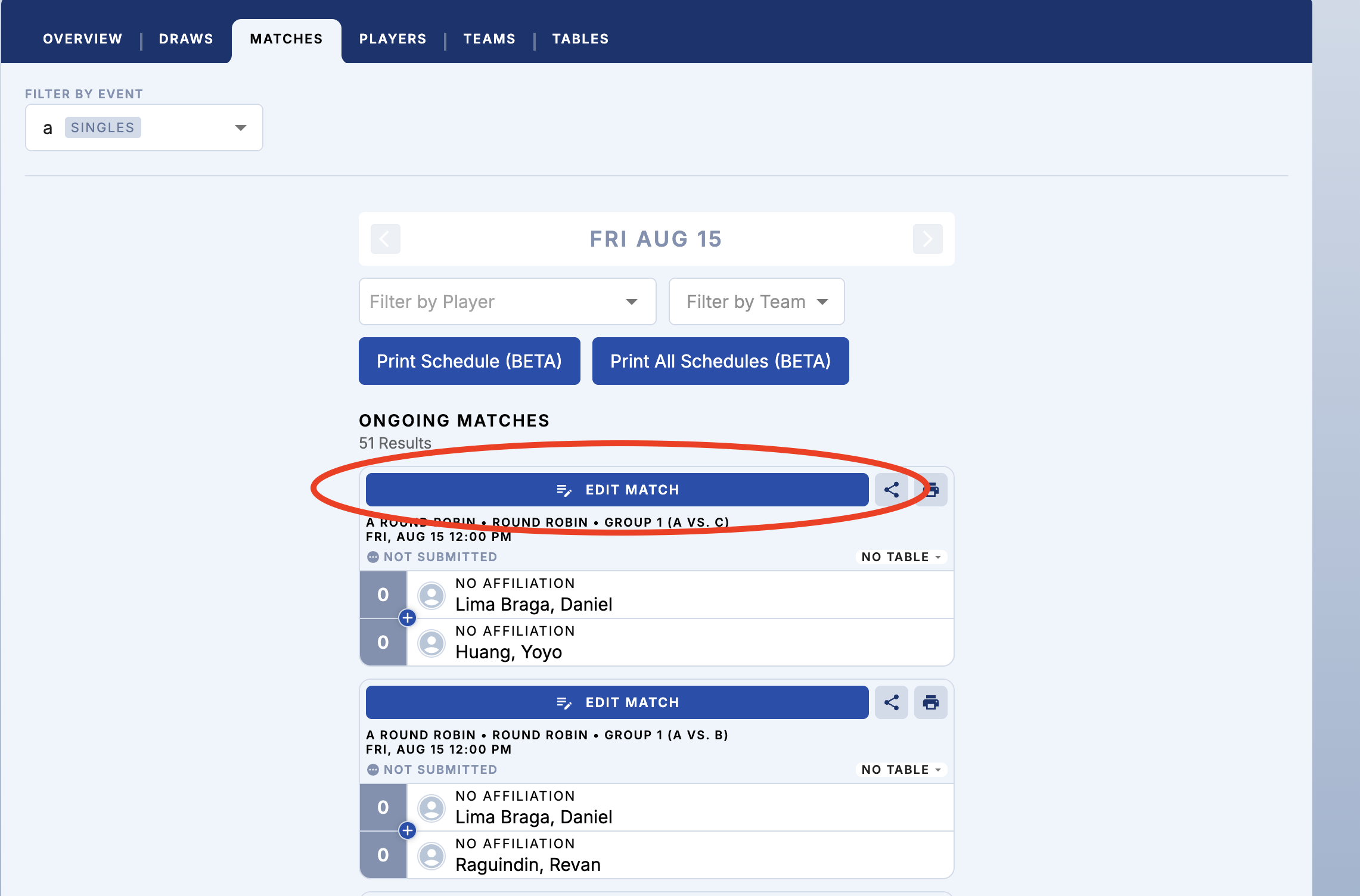Edit the Group 1 A vs. B match
This screenshot has height=896, width=1360.
click(x=617, y=702)
